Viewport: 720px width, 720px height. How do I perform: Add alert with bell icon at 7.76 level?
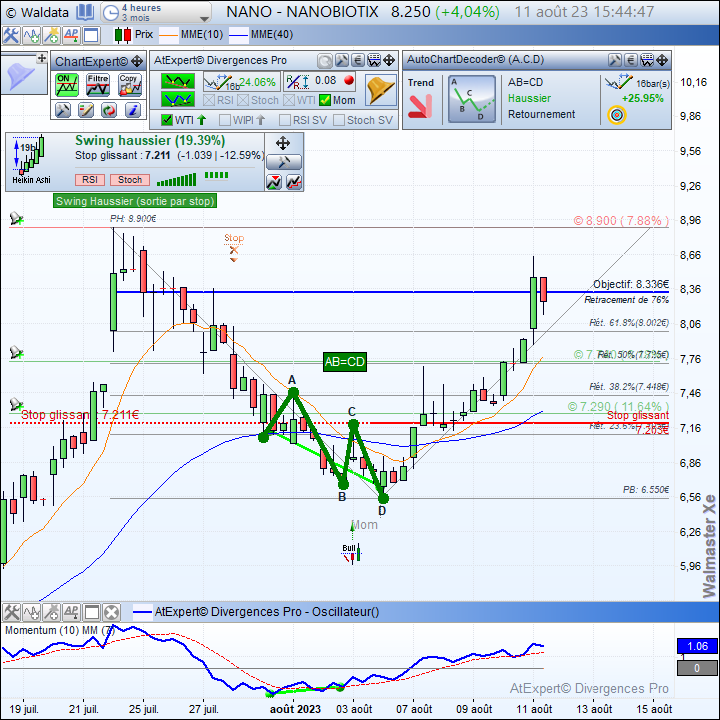tap(17, 352)
